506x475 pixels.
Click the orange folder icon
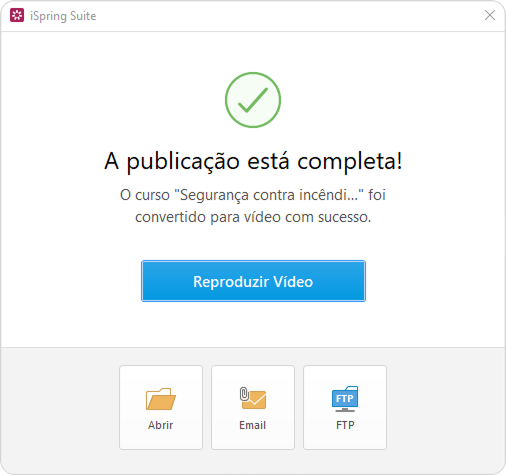coord(161,399)
